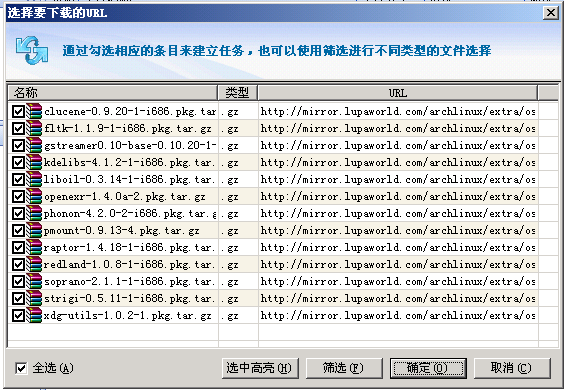Click the 选中高亮(H) button
564x390 pixels.
260,368
